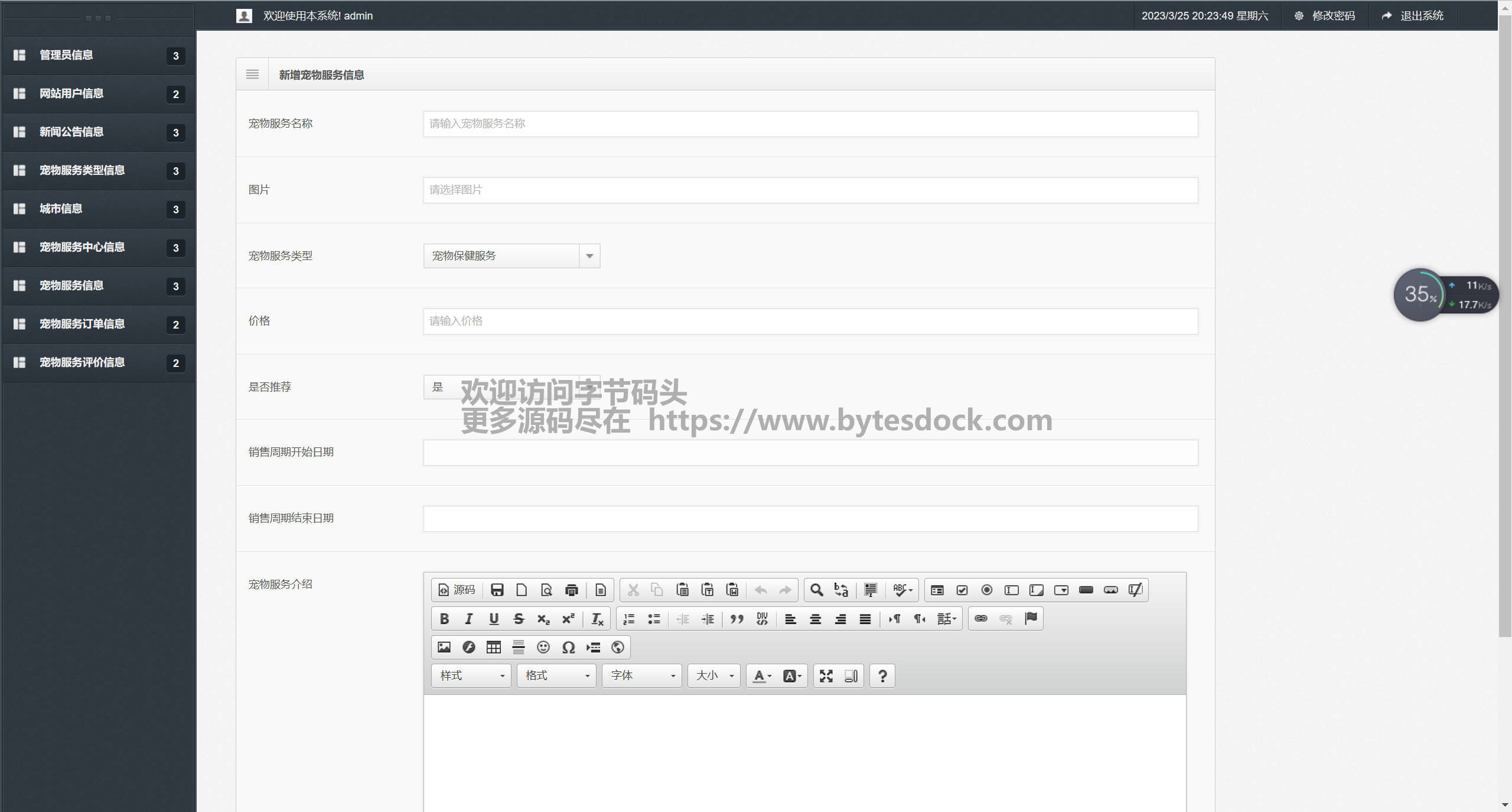Insert a checkbox form element
The width and height of the screenshot is (1512, 812).
pyautogui.click(x=962, y=590)
